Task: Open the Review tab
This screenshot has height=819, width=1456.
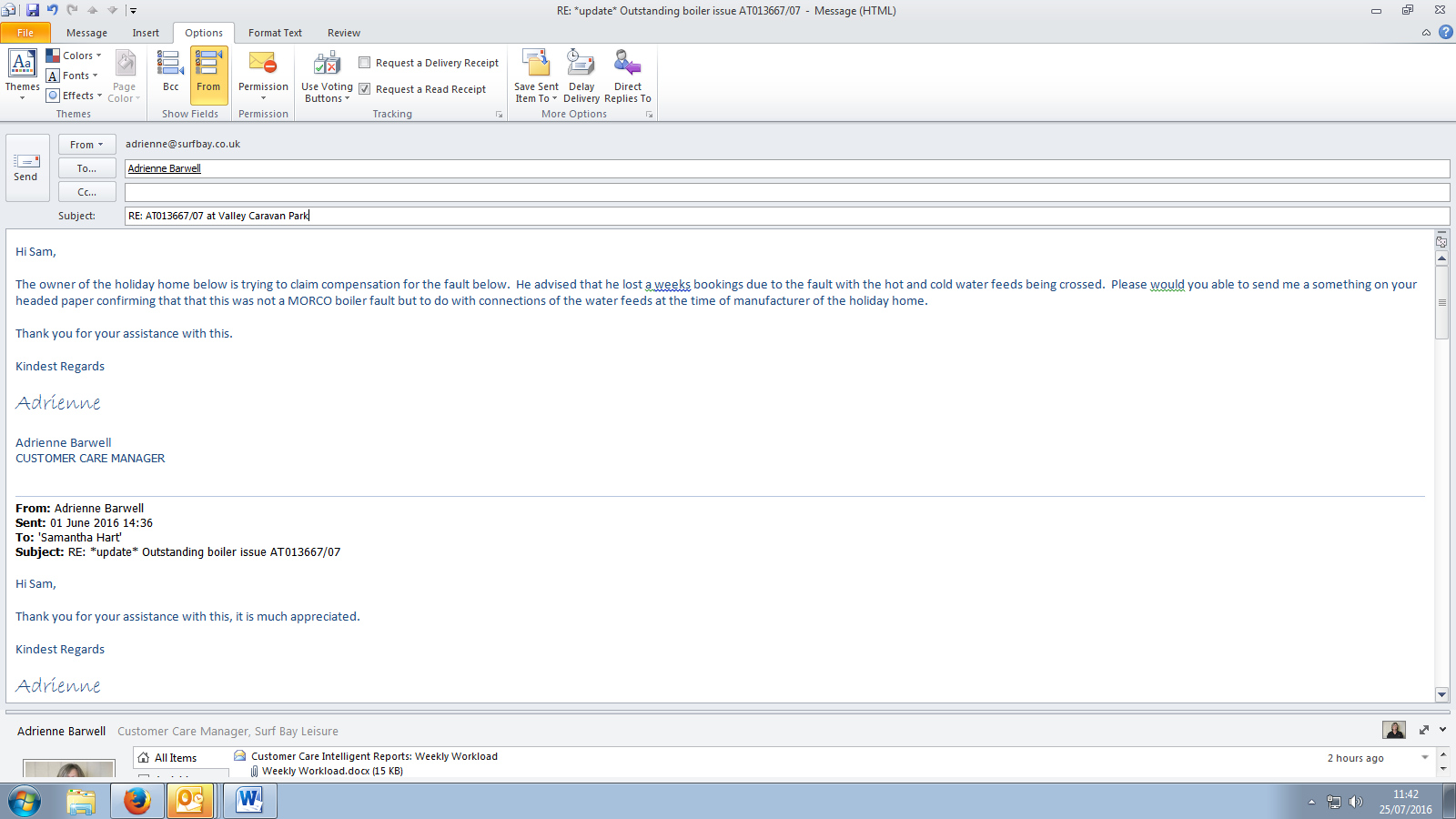Action: tap(344, 33)
